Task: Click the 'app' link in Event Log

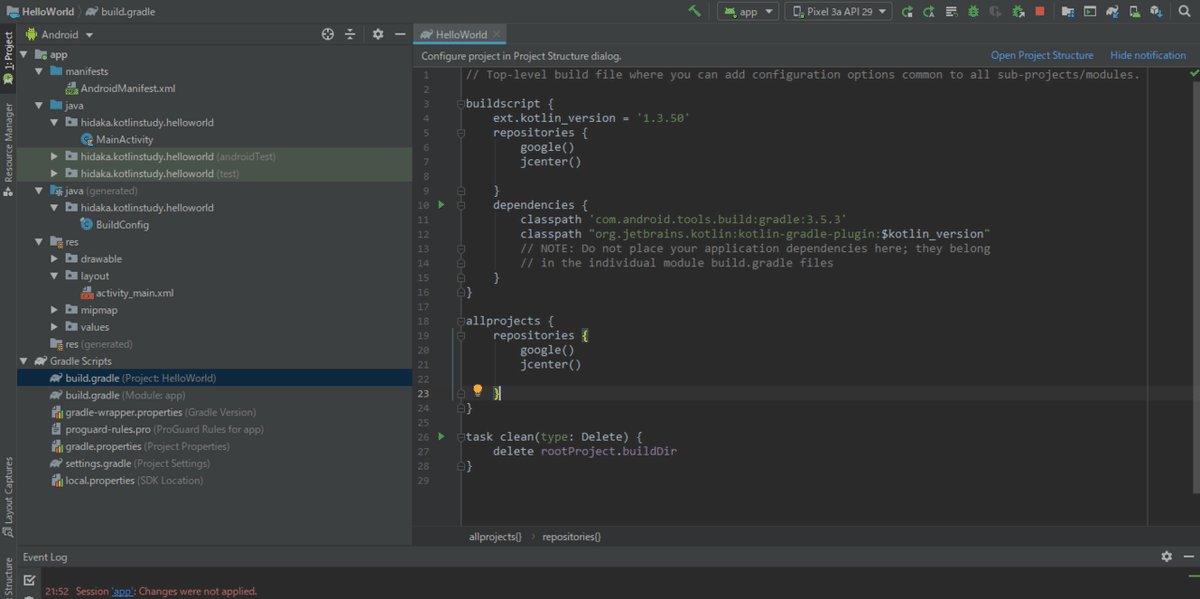Action: coord(123,592)
